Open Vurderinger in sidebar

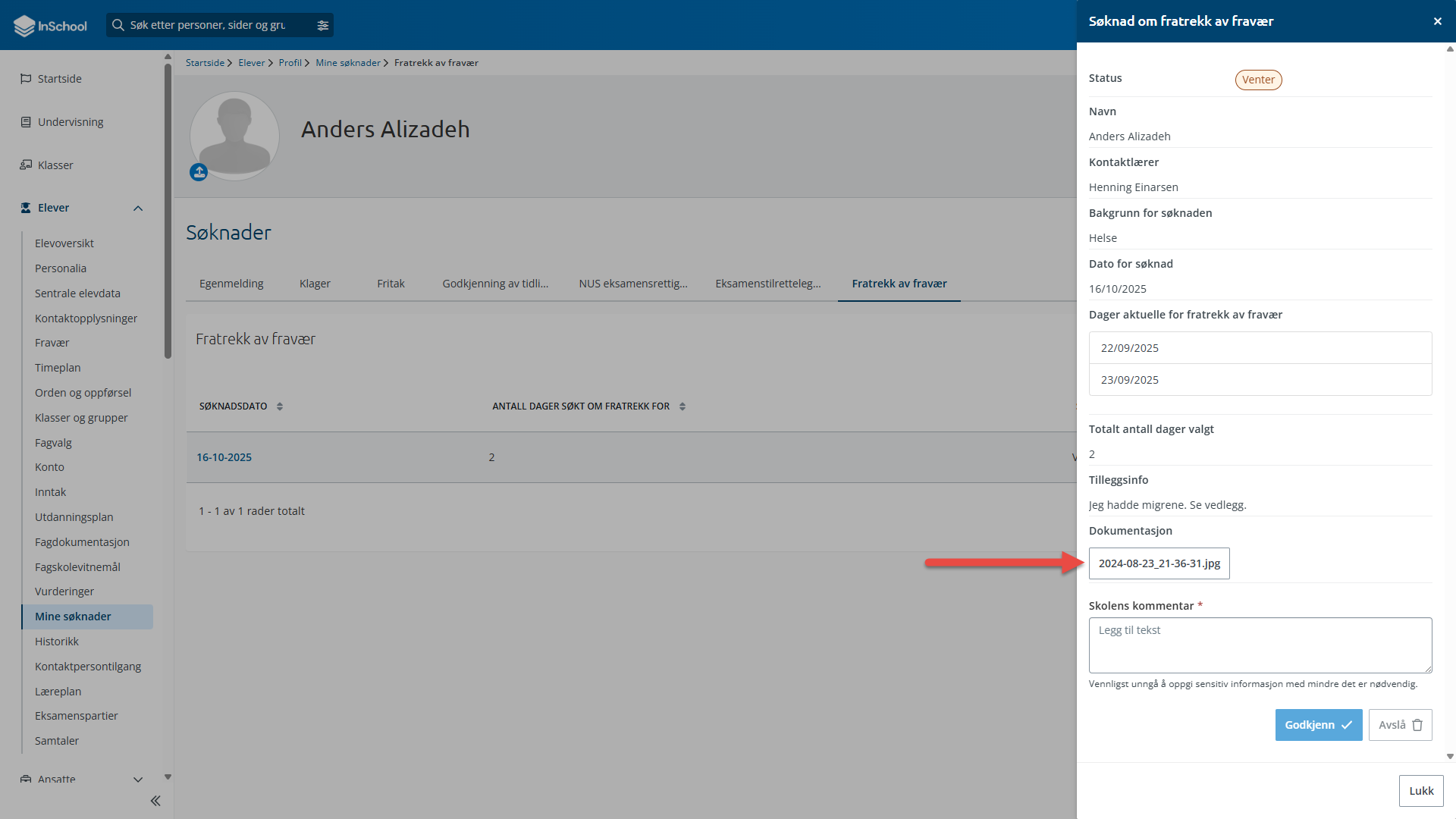tap(64, 591)
